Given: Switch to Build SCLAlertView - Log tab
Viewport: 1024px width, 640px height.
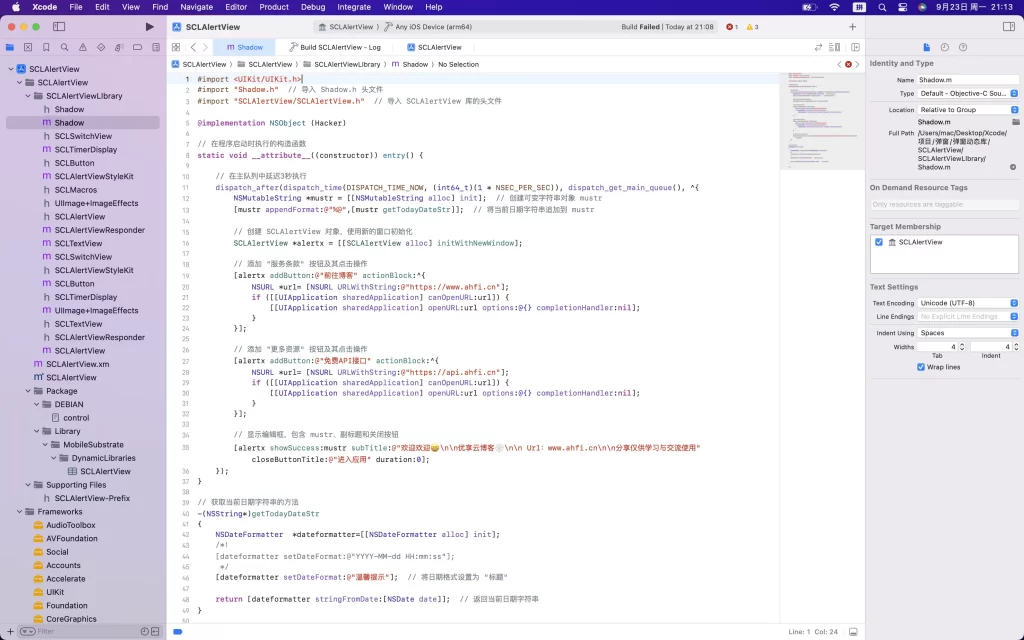Looking at the screenshot, I should (x=335, y=47).
